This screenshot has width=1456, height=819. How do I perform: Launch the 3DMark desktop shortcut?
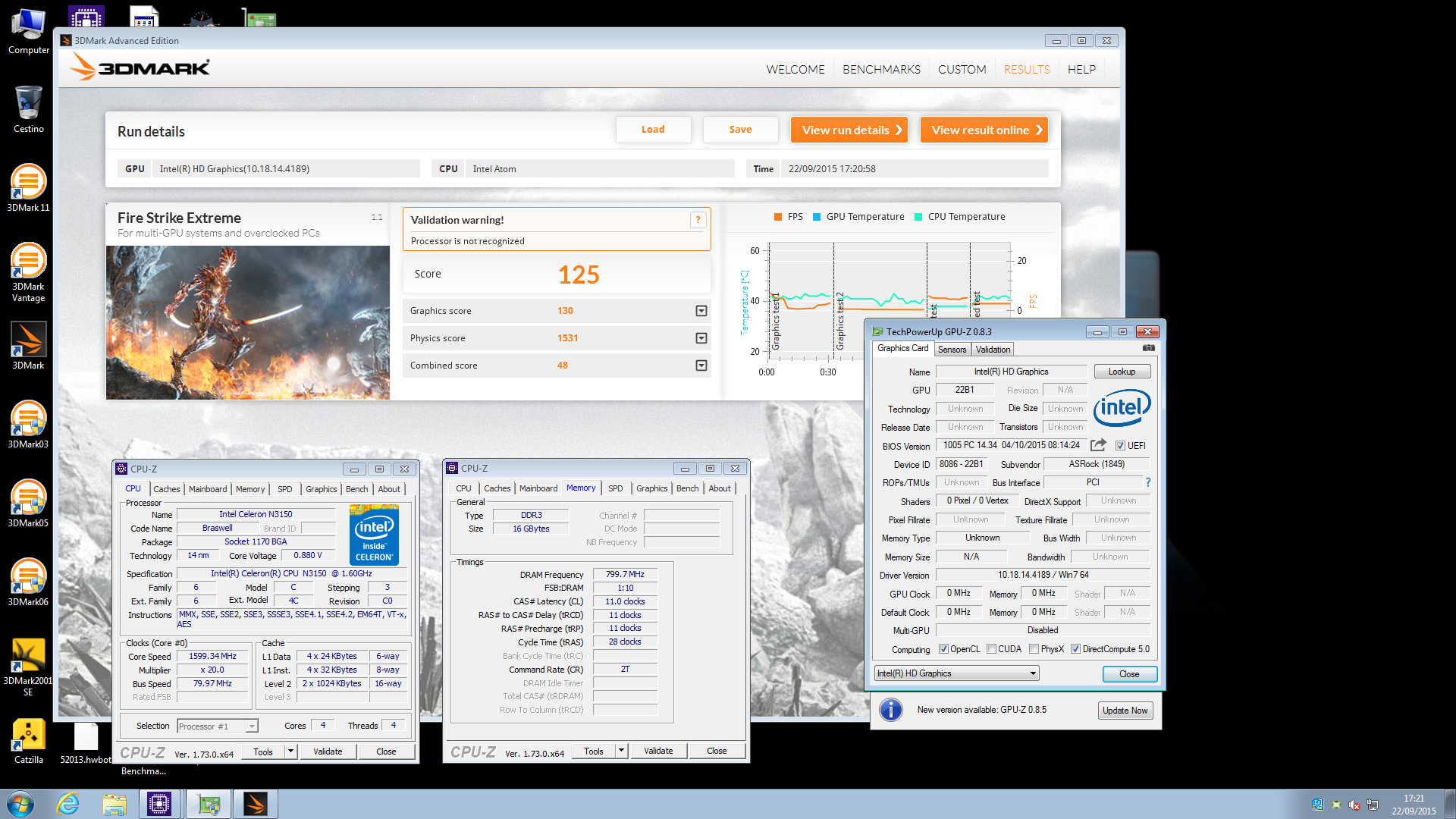coord(29,346)
